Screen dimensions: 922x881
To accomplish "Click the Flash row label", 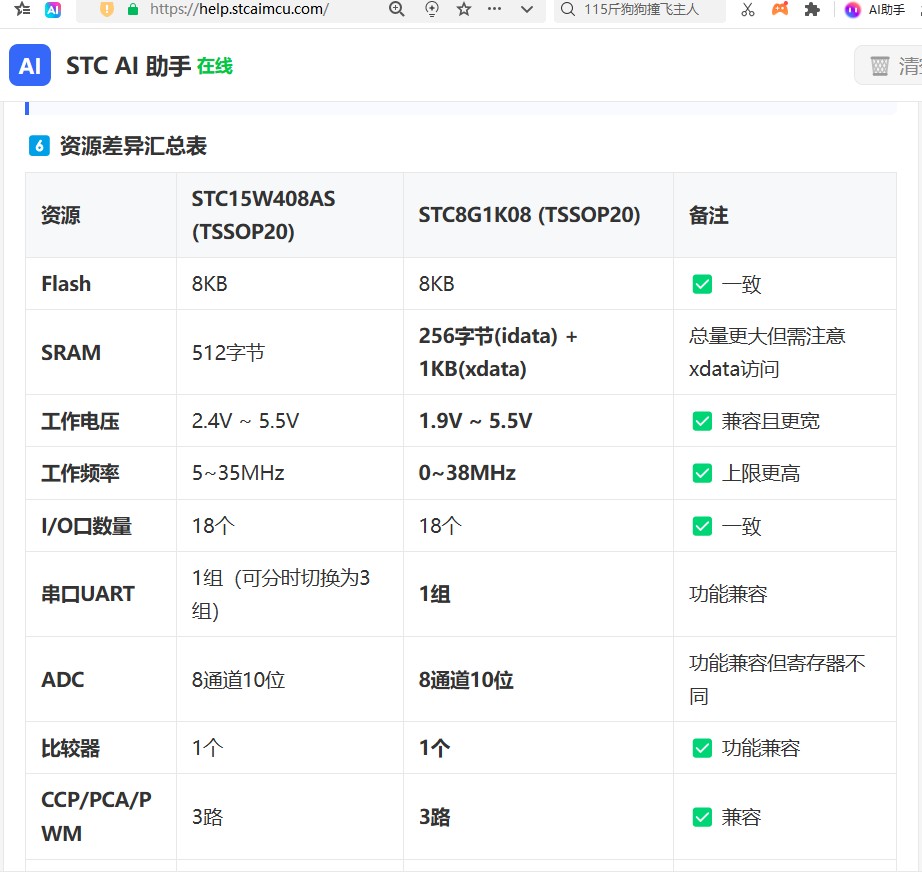I will pyautogui.click(x=66, y=284).
